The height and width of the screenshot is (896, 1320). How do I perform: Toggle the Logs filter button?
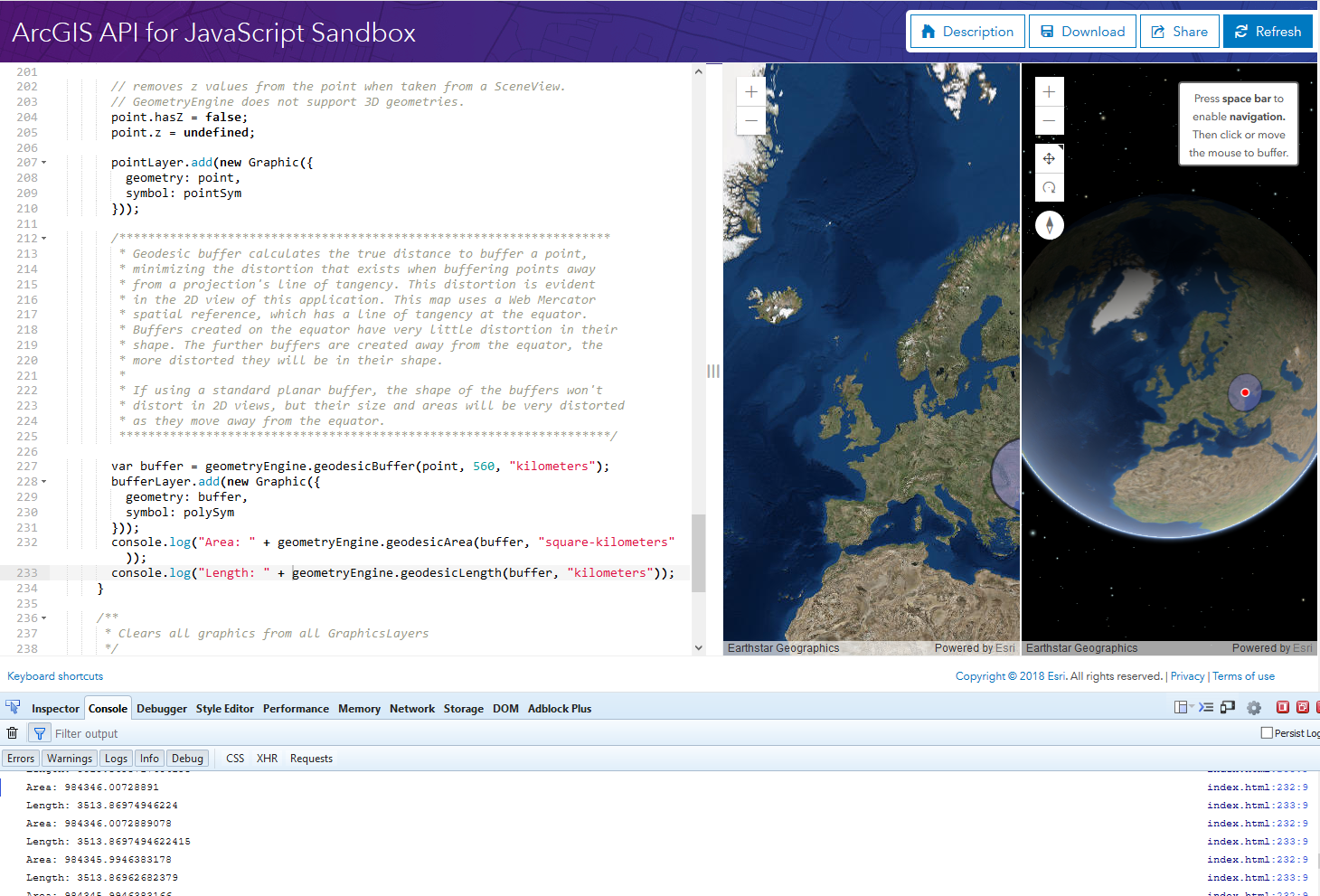tap(116, 759)
